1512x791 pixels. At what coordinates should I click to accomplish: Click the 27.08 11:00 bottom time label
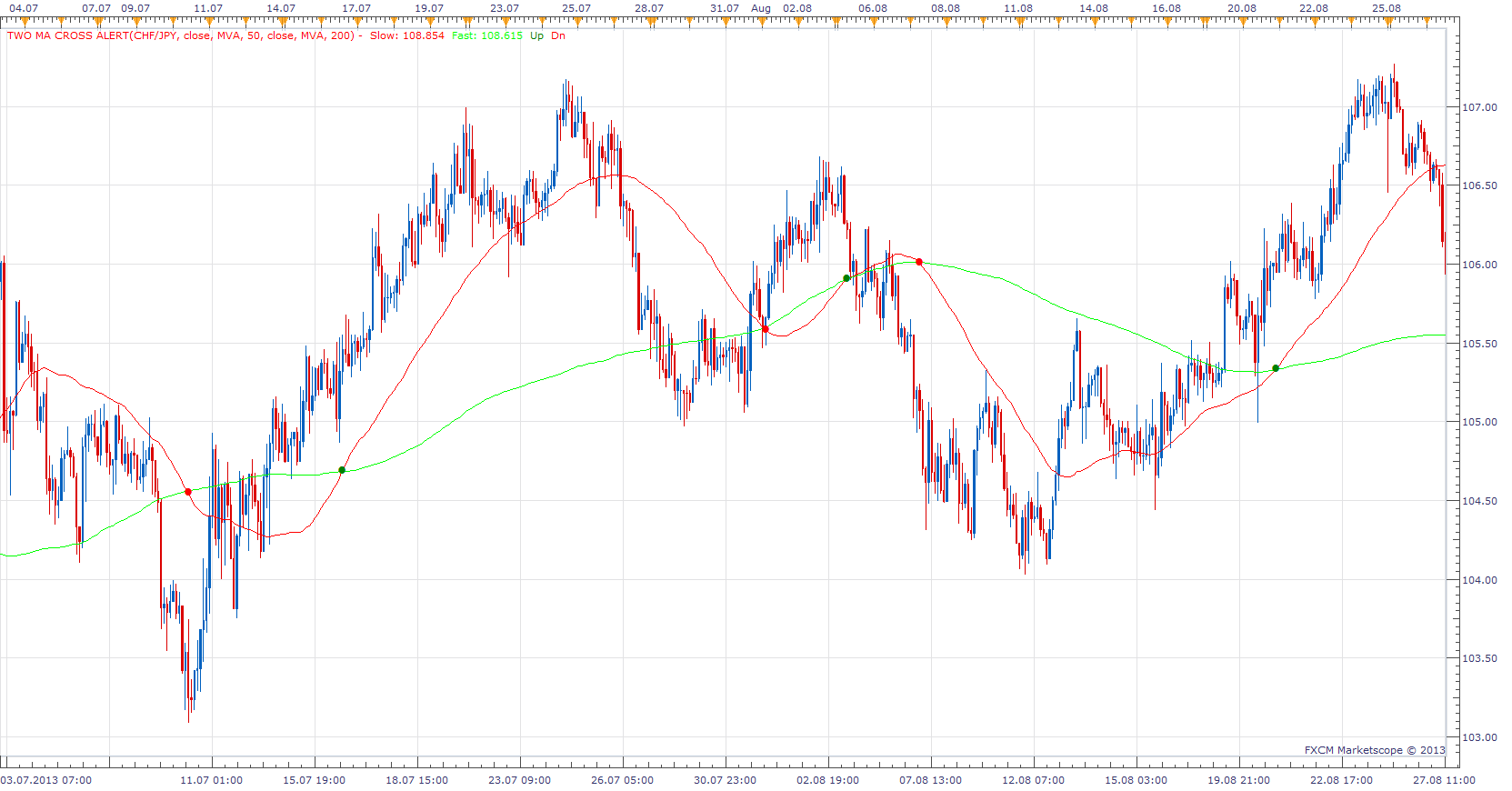pos(1445,780)
